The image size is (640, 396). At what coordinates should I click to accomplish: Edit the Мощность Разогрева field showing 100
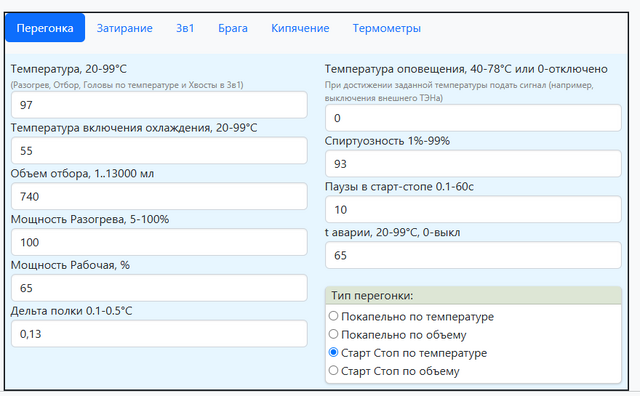pyautogui.click(x=159, y=242)
